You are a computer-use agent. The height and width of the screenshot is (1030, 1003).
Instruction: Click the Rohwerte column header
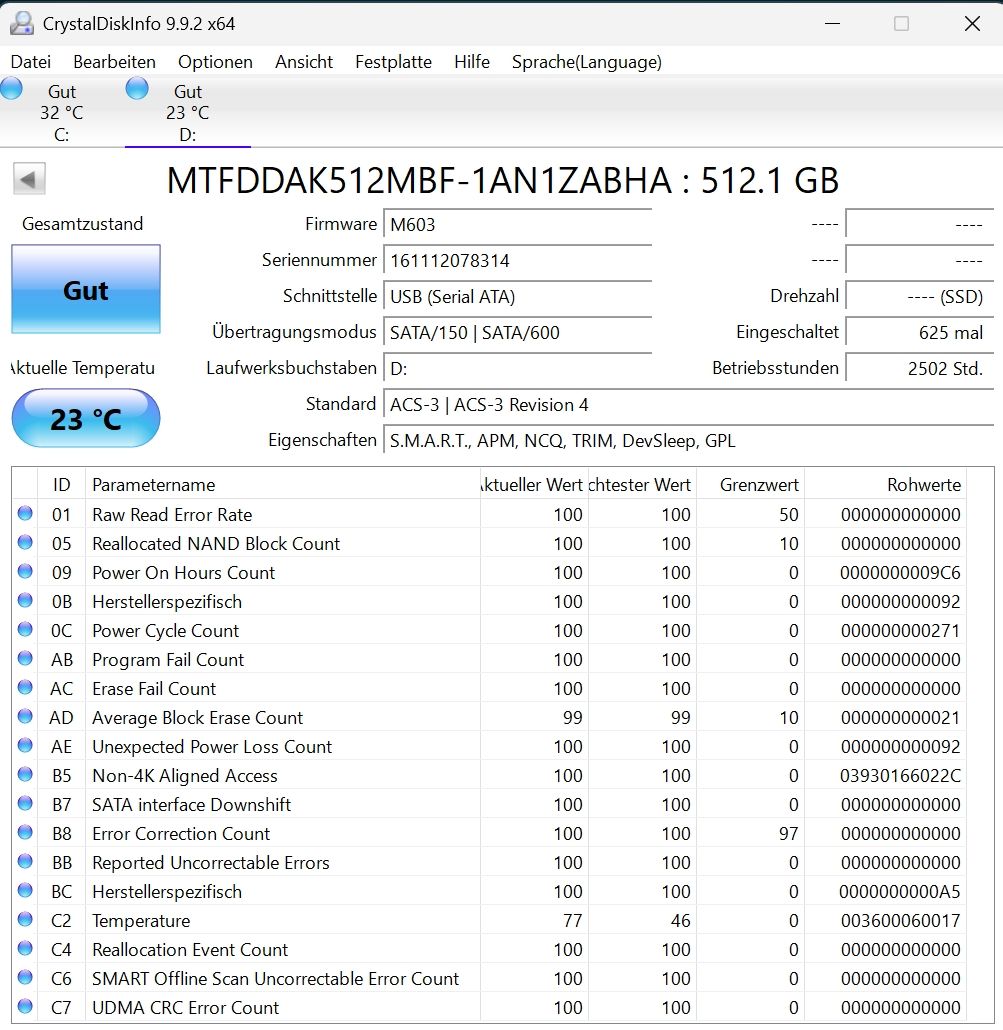pos(885,485)
